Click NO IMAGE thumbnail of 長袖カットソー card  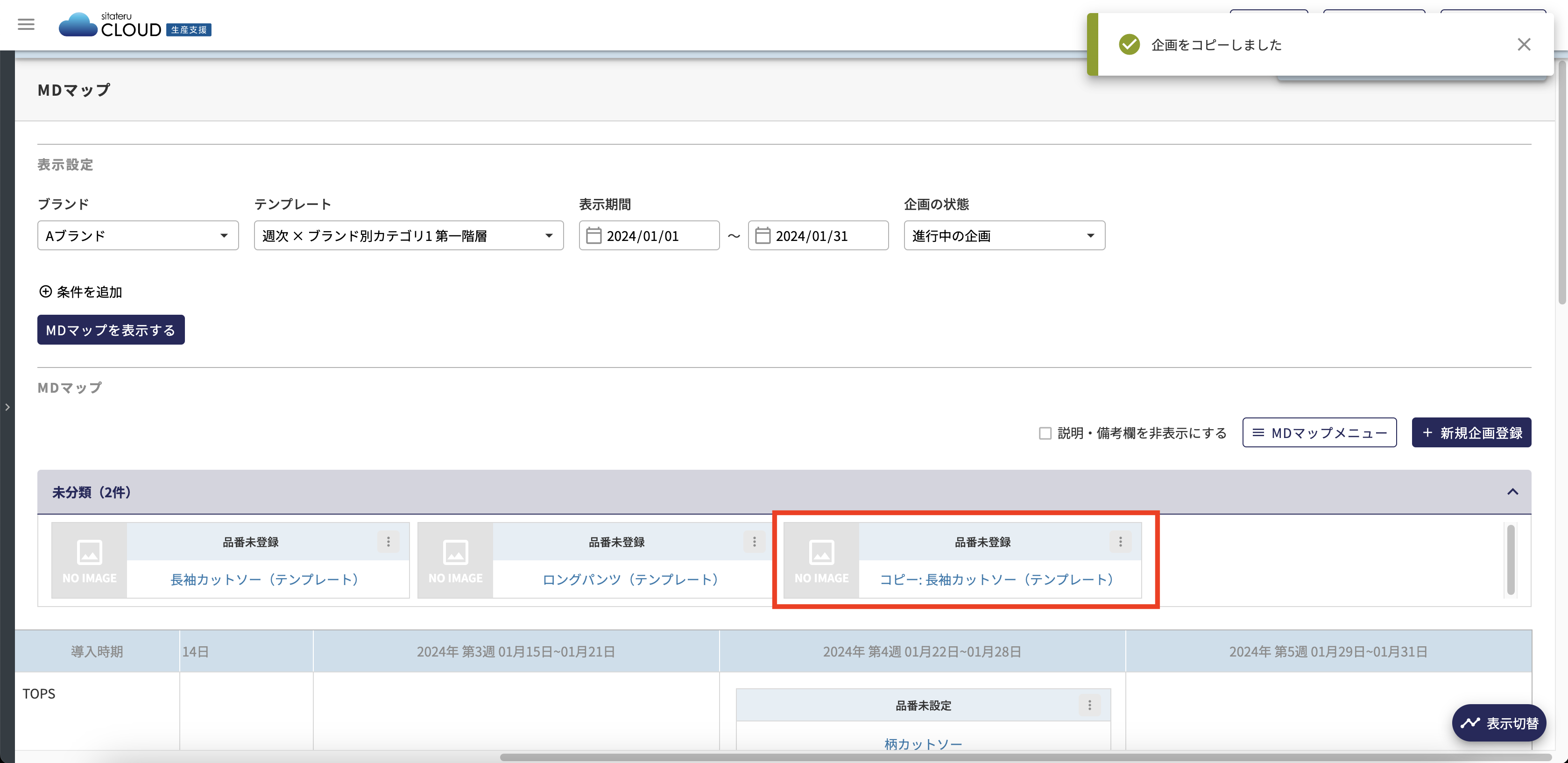click(x=90, y=560)
